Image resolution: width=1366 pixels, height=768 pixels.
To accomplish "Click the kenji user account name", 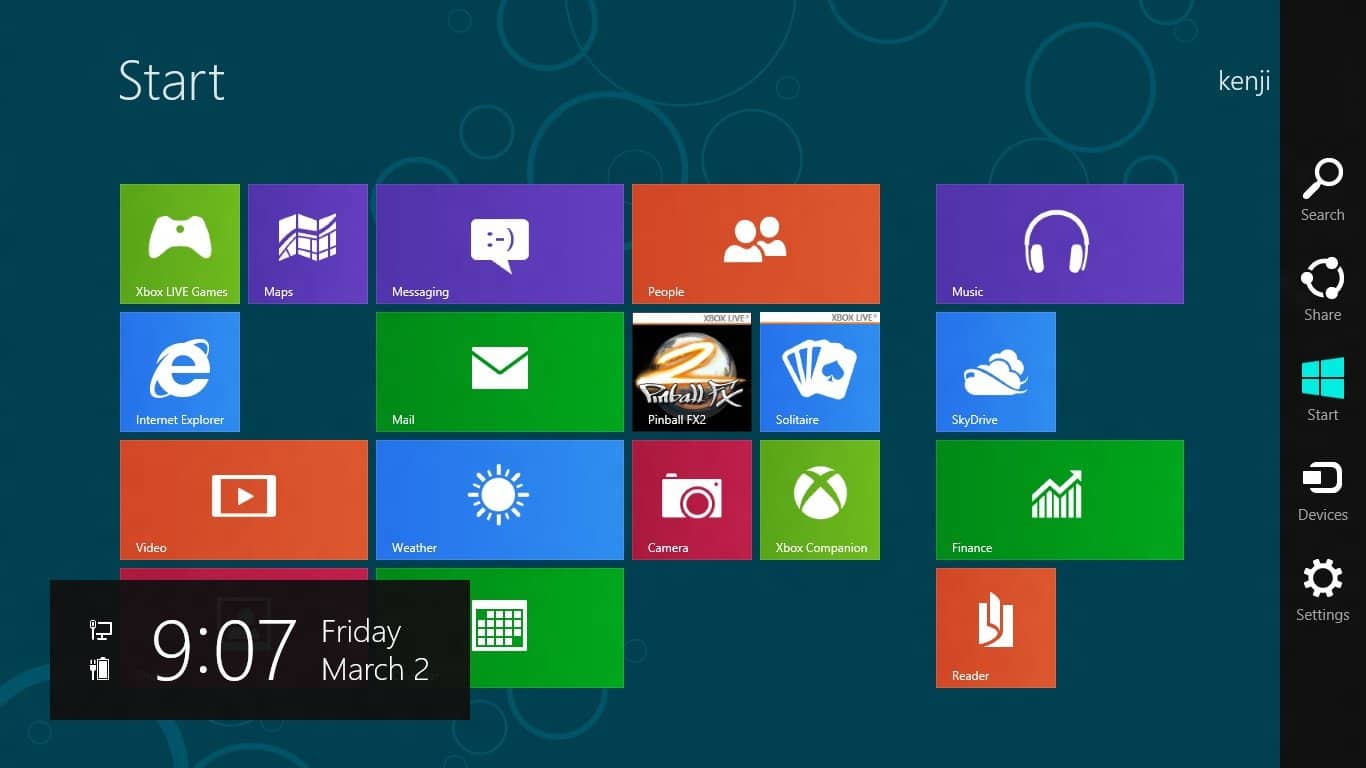I will 1244,81.
